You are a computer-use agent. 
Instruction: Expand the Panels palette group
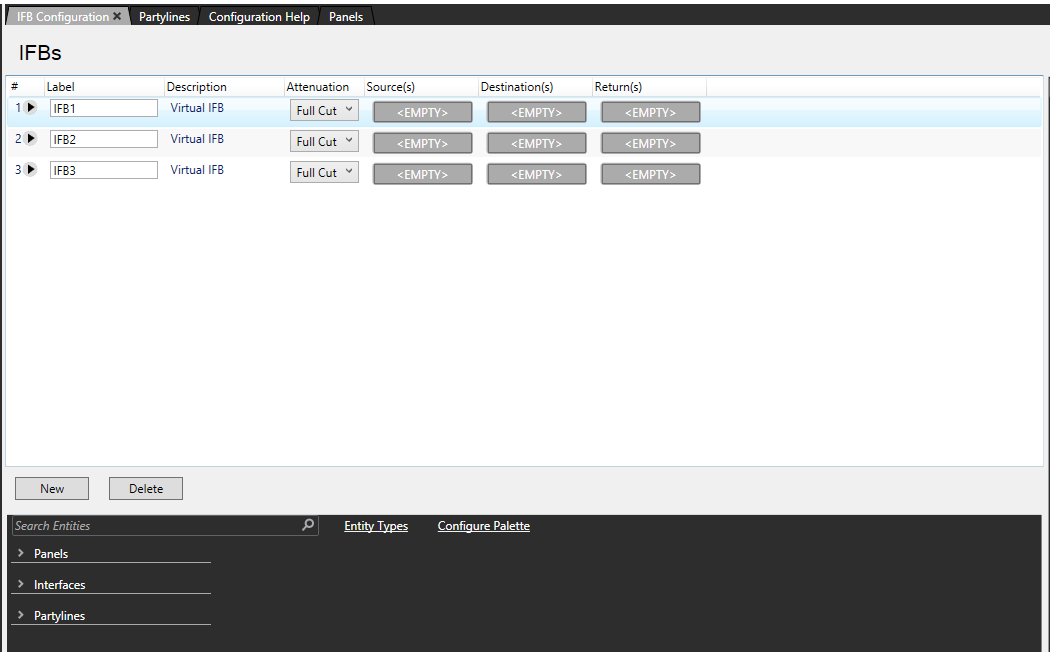(21, 553)
